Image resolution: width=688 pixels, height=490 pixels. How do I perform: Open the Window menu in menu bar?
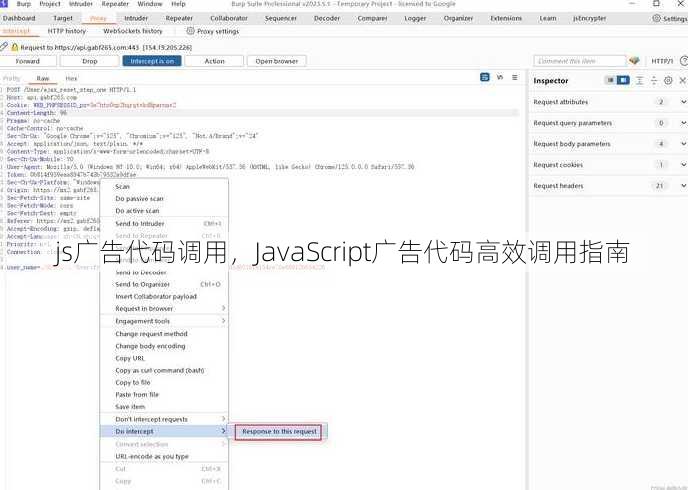pos(150,4)
